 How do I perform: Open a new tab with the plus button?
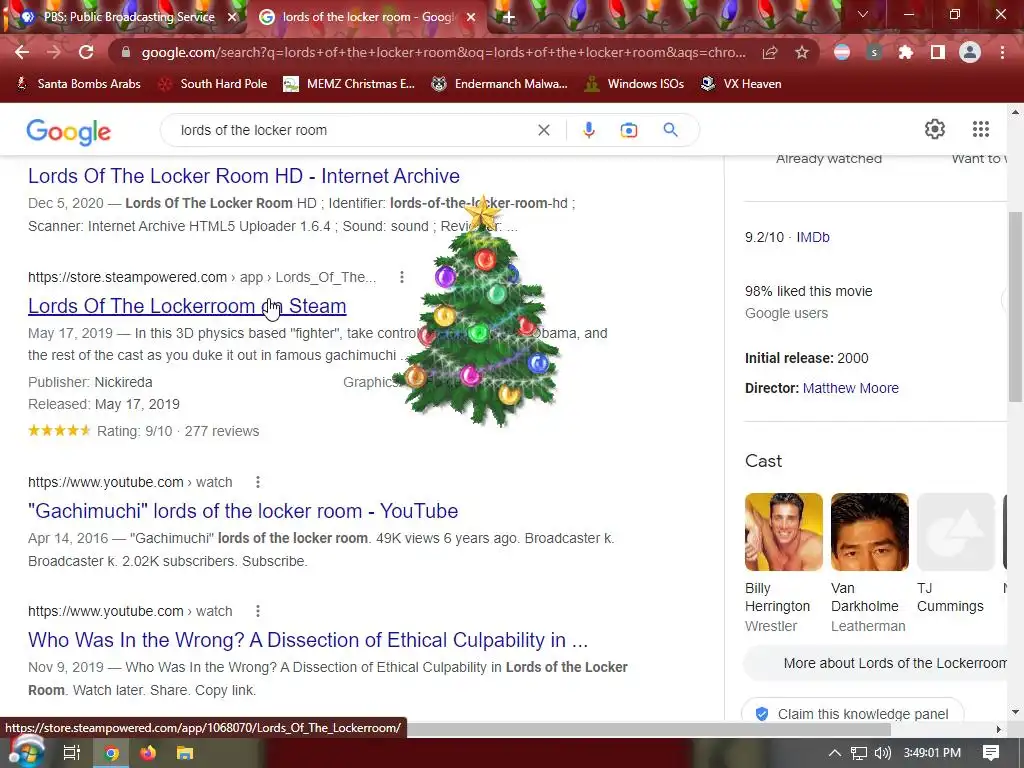point(509,18)
